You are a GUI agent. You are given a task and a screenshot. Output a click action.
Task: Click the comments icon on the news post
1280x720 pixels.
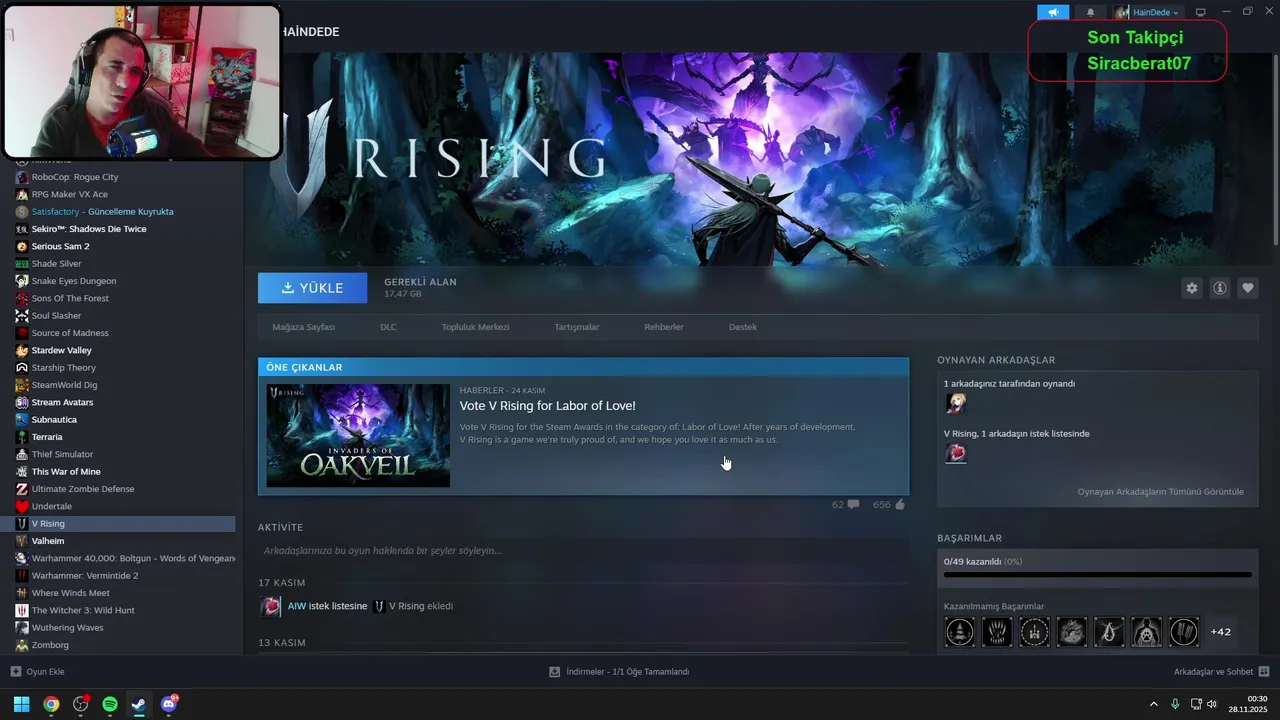(853, 505)
